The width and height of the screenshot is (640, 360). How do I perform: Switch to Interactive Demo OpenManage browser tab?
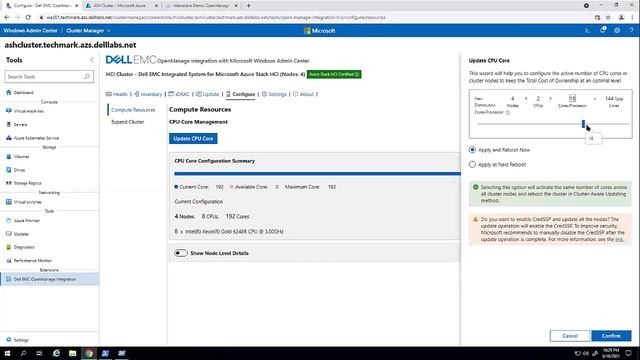[201, 6]
